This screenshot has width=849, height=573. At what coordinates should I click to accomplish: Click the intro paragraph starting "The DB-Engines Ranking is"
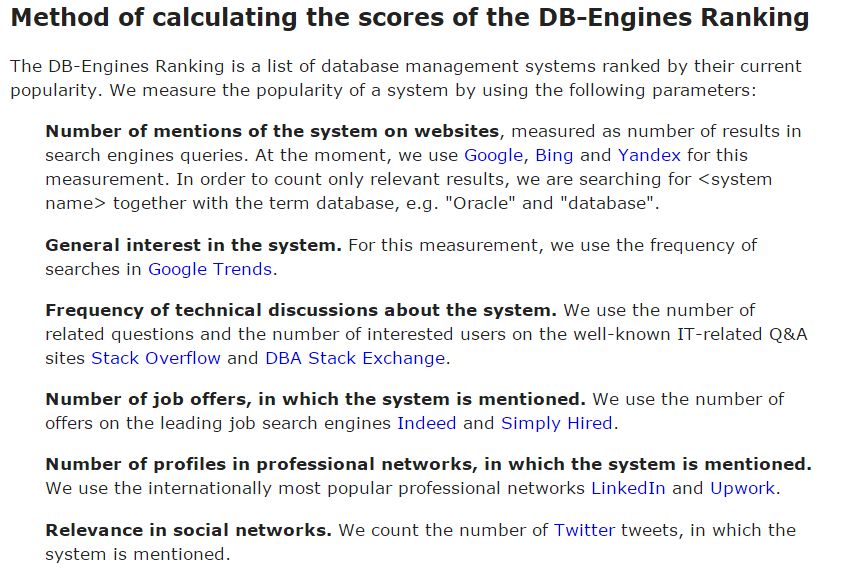click(x=405, y=78)
